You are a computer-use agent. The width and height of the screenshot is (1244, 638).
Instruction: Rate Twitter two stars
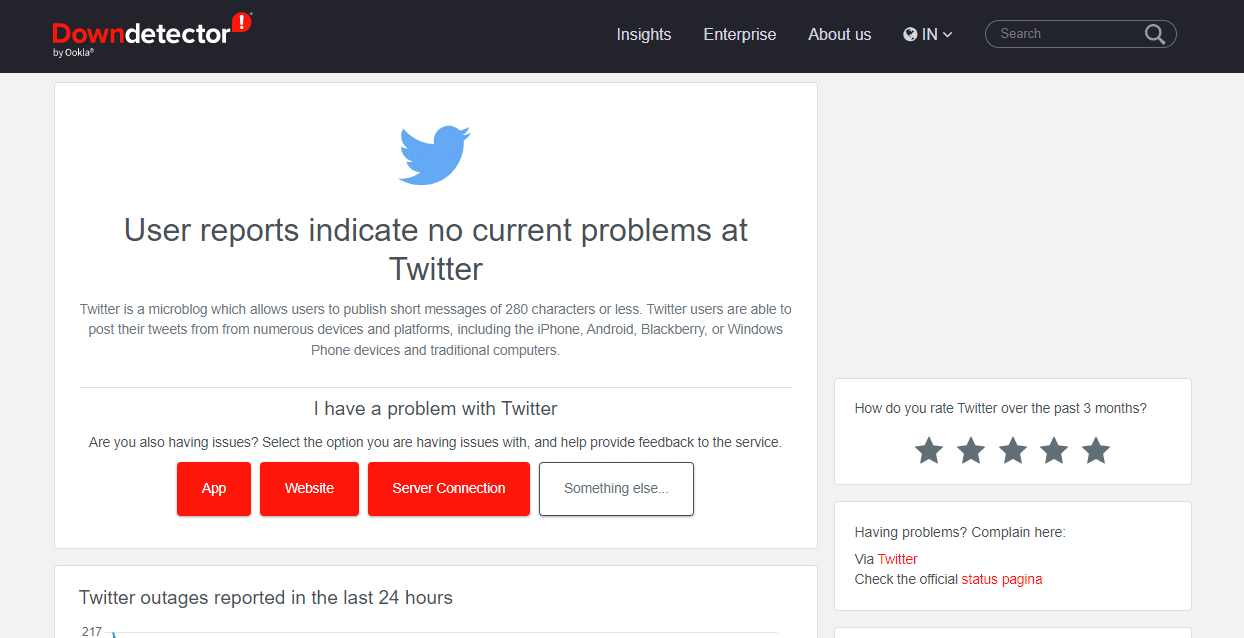[x=971, y=451]
